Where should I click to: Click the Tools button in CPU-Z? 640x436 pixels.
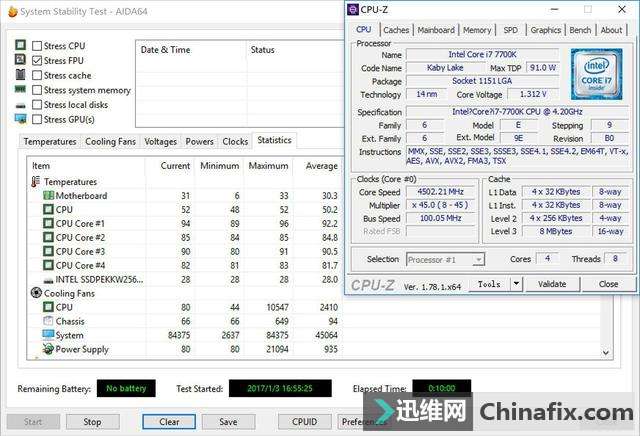click(x=489, y=283)
